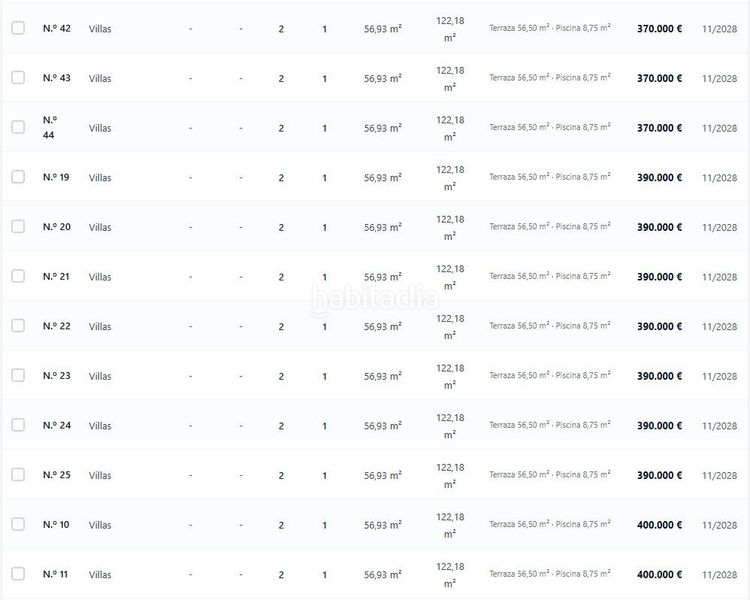
Task: Click the Villas type in N.º 24 row
Action: pyautogui.click(x=100, y=426)
